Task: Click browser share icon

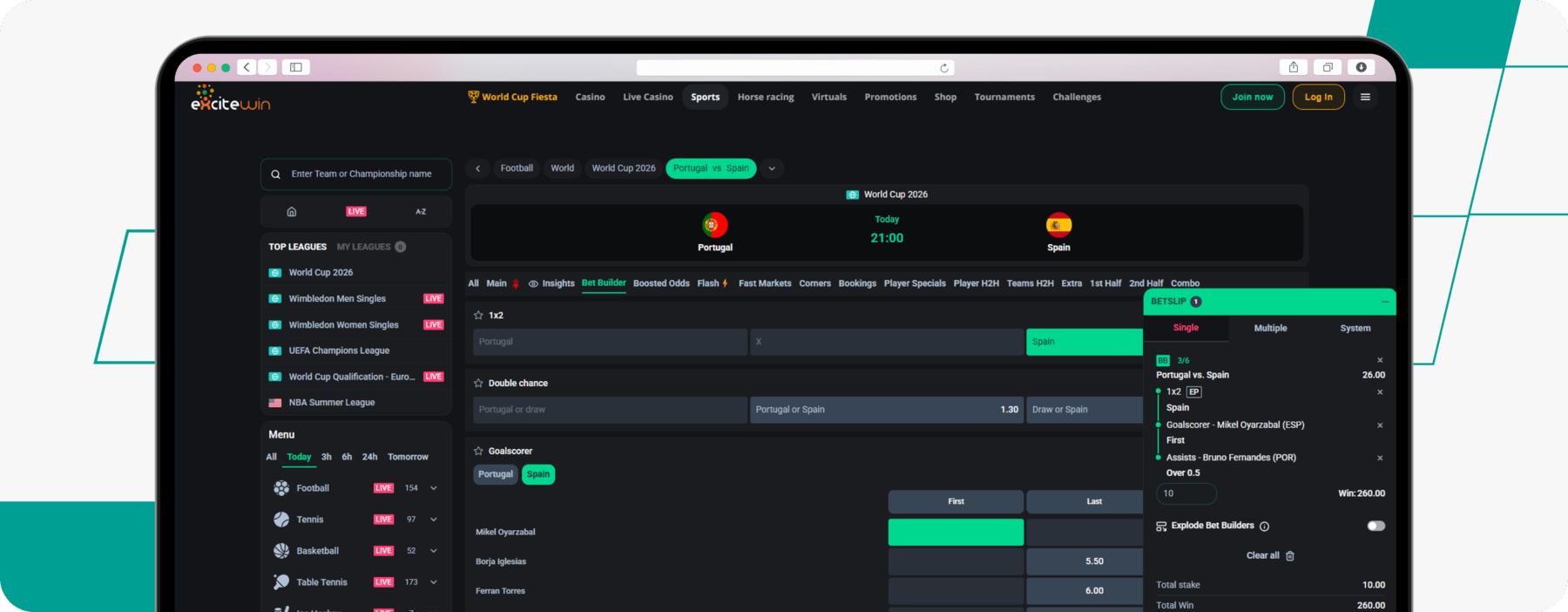Action: [x=1294, y=67]
